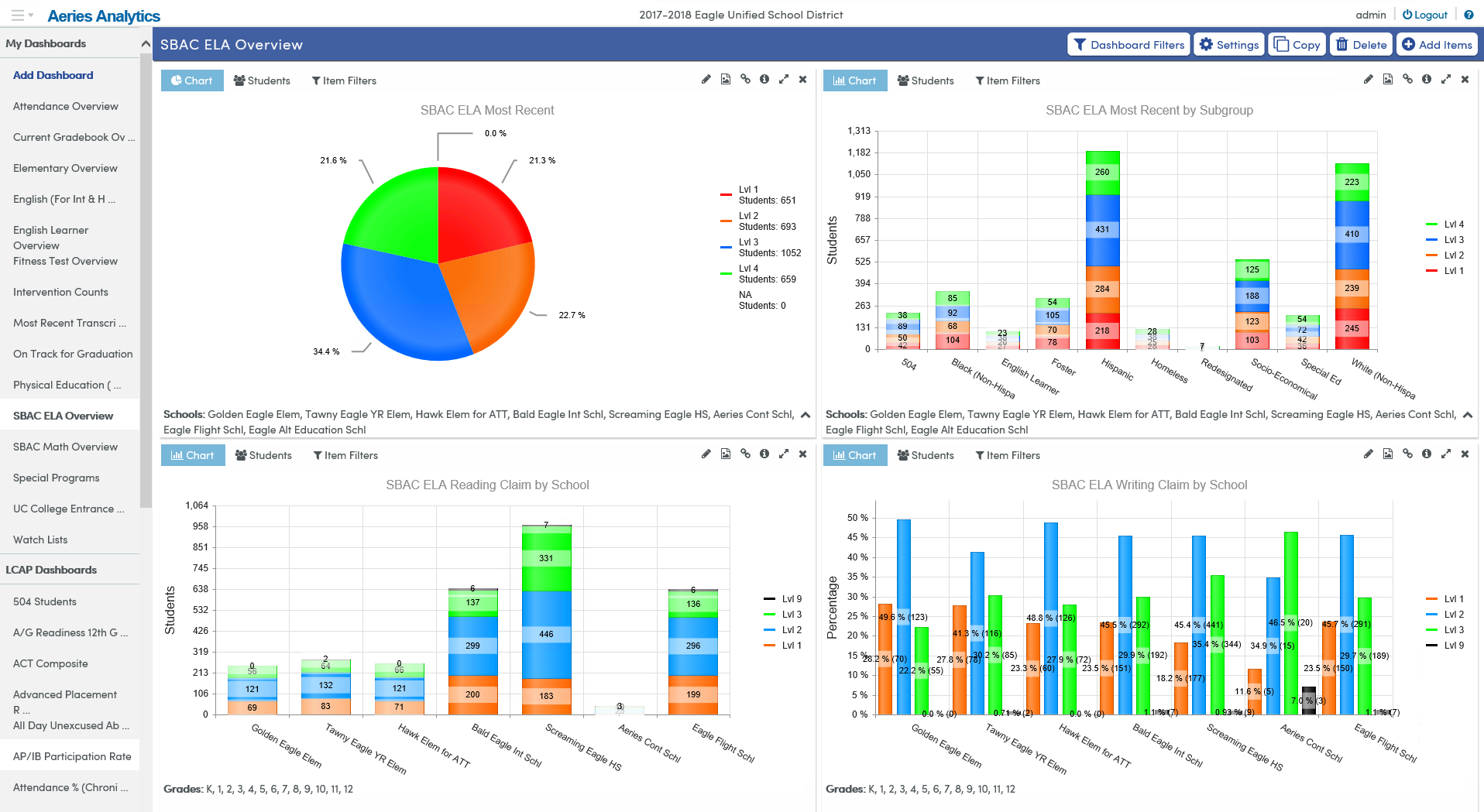1484x812 pixels.
Task: Open the edit pencil icon on SBAC ELA Most Recent chart
Action: tap(706, 80)
